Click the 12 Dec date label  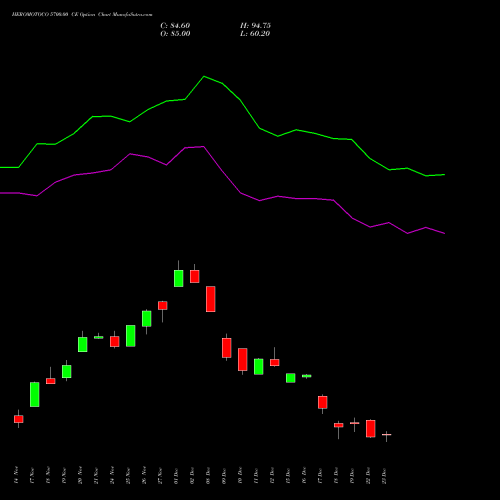pyautogui.click(x=272, y=475)
